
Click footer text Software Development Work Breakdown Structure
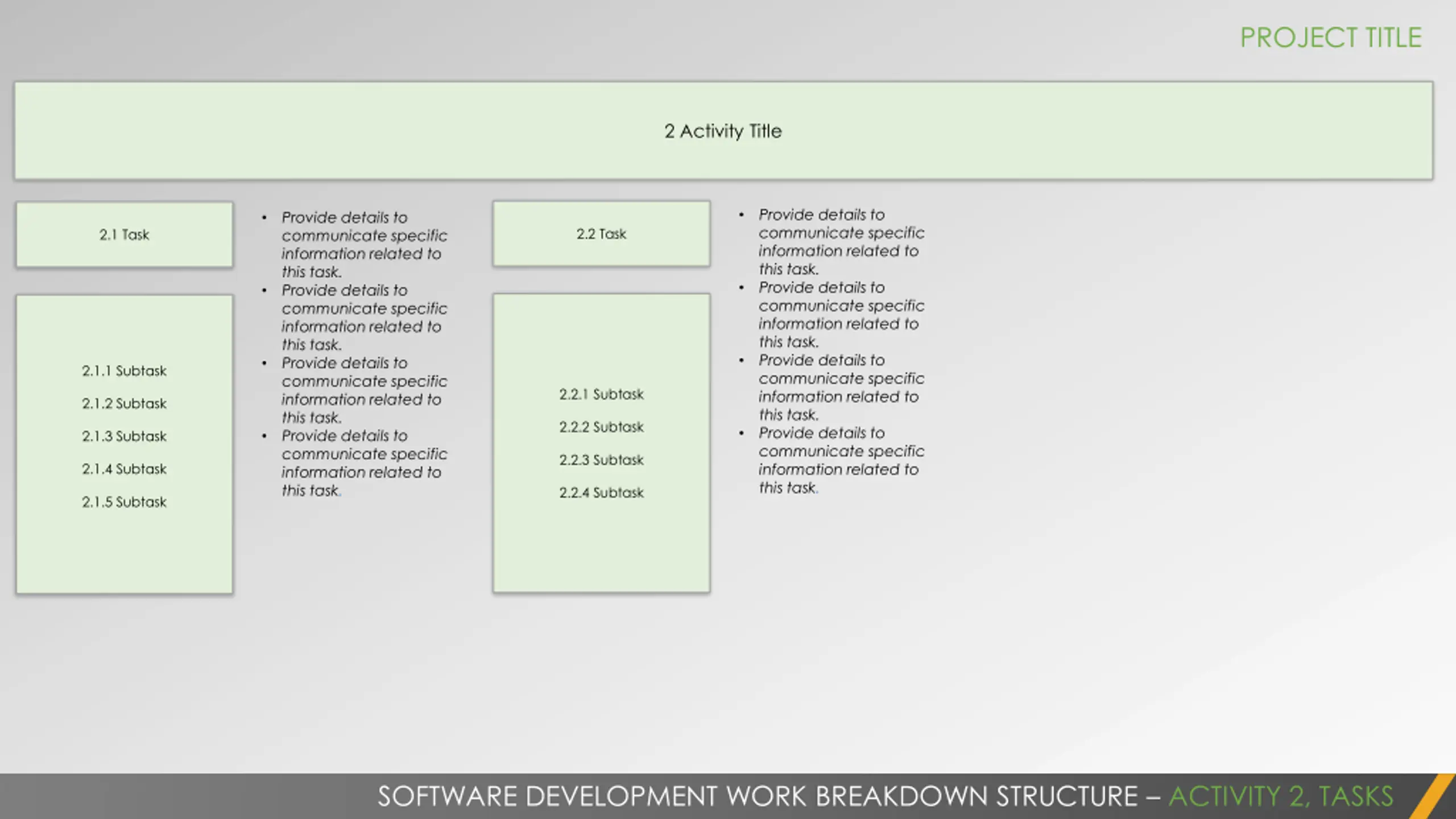[x=758, y=796]
